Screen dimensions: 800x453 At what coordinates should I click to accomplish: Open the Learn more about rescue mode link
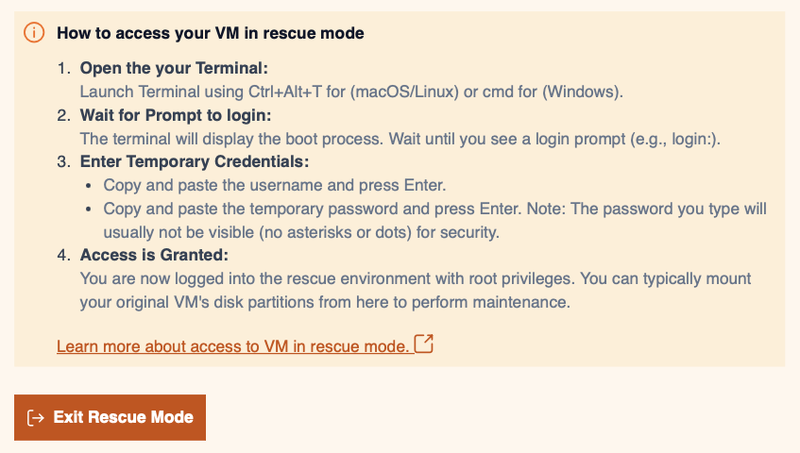[x=232, y=346]
